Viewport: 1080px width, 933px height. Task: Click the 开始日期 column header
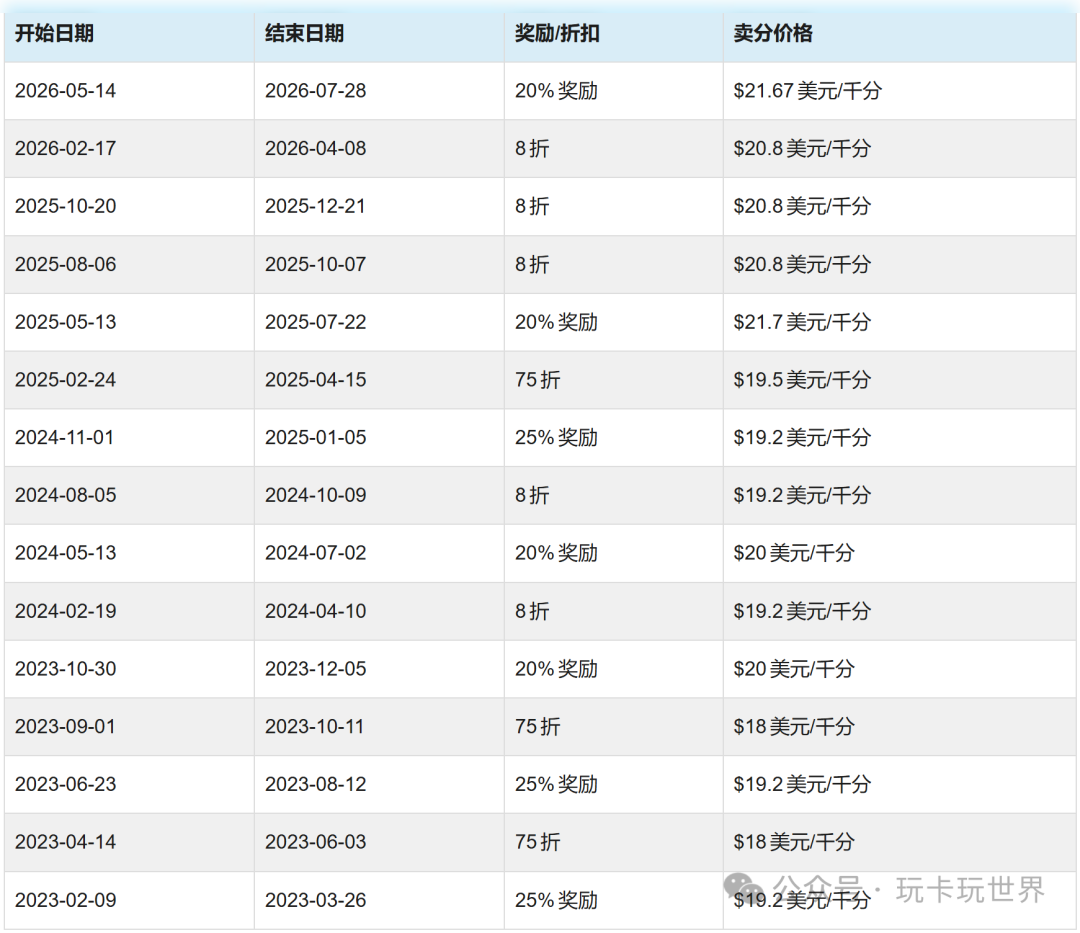coord(54,33)
